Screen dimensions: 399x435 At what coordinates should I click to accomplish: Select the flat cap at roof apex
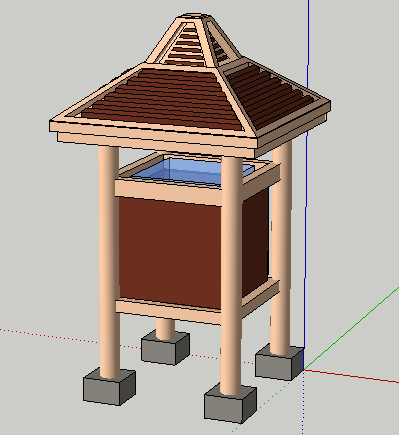tap(194, 16)
